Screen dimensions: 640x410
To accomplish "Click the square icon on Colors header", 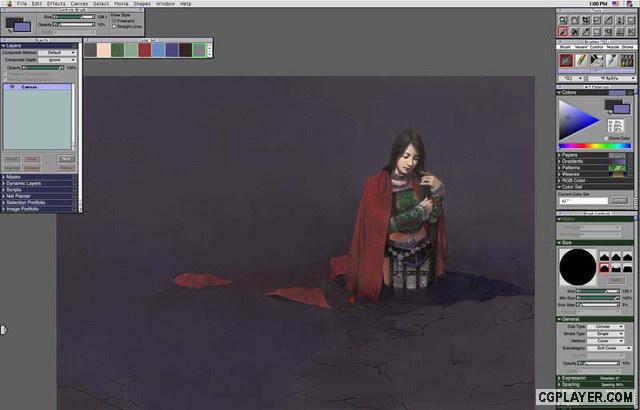I will (x=630, y=93).
